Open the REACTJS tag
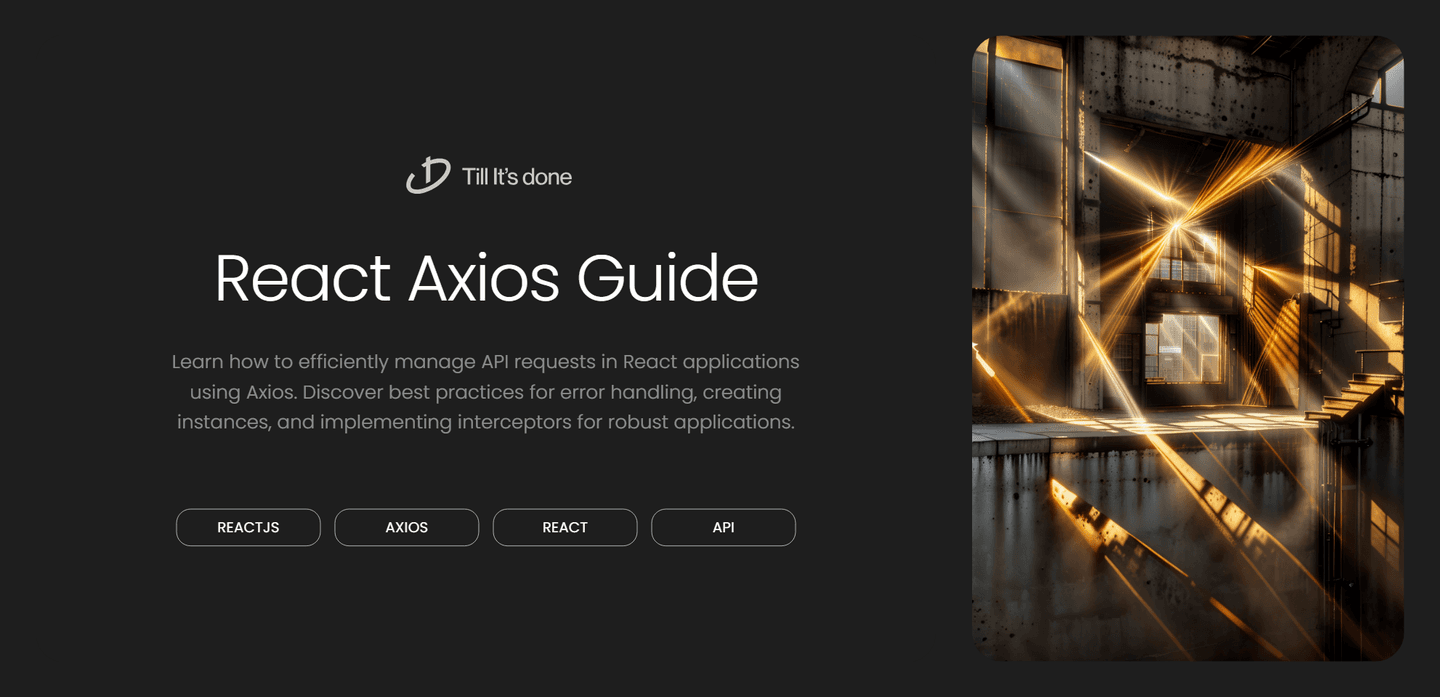 pyautogui.click(x=248, y=527)
